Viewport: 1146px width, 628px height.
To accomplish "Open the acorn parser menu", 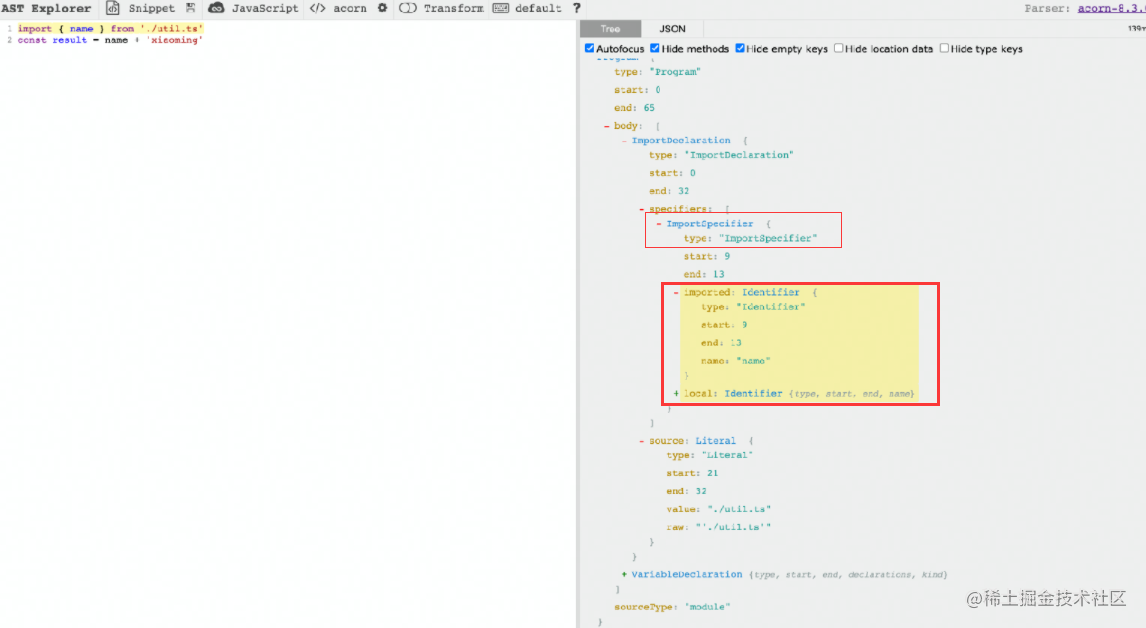I will coord(350,8).
